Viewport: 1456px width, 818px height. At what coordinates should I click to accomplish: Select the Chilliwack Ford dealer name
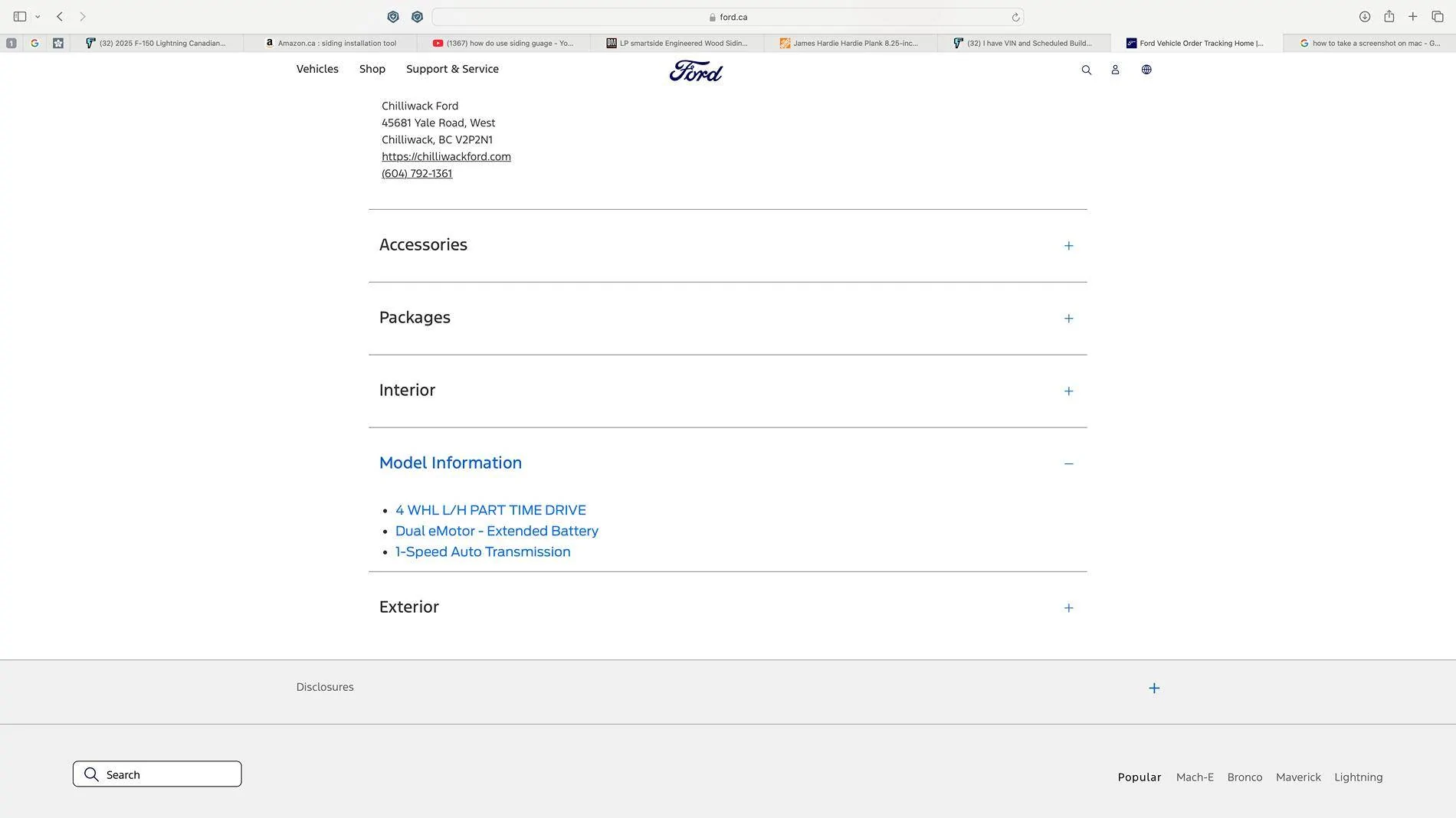pos(420,106)
